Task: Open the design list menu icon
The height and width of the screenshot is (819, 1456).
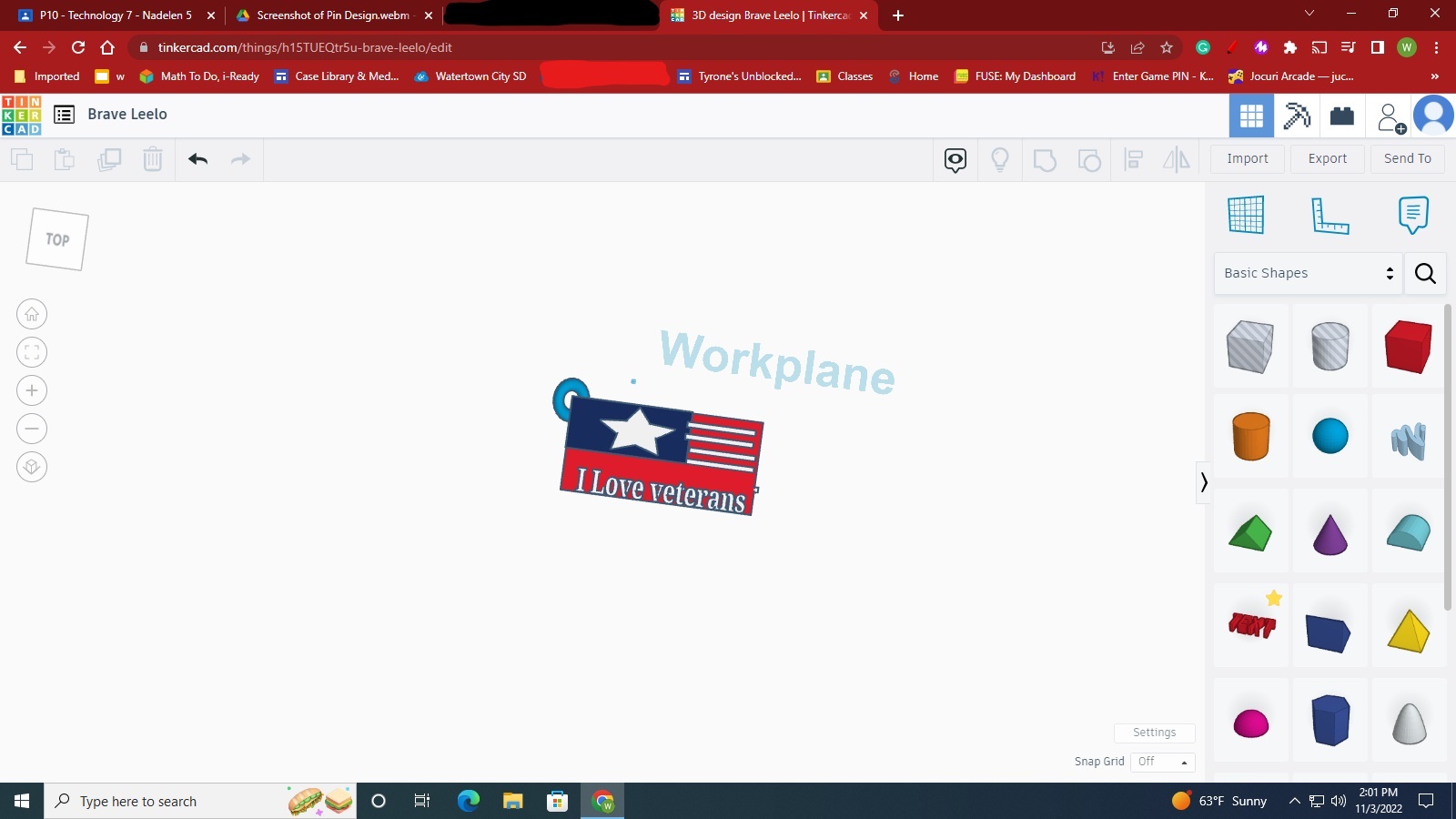Action: [x=64, y=115]
